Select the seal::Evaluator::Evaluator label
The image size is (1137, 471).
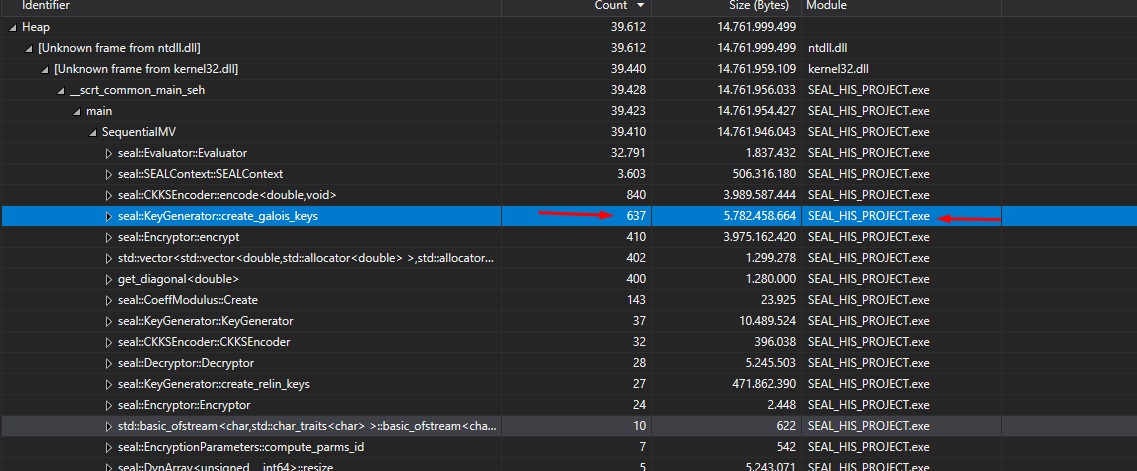(182, 154)
